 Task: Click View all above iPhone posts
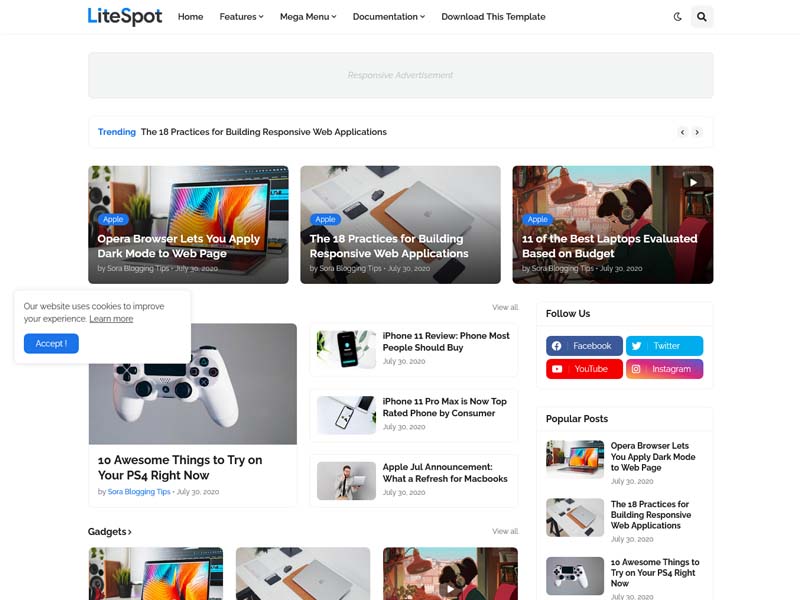(x=505, y=307)
